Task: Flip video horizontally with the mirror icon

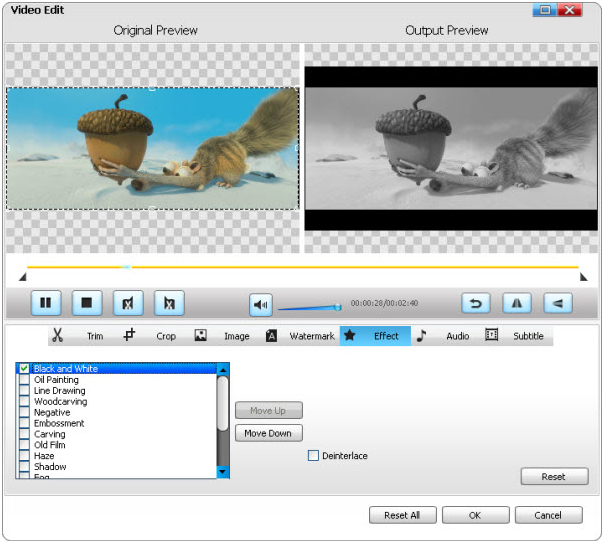Action: [517, 303]
